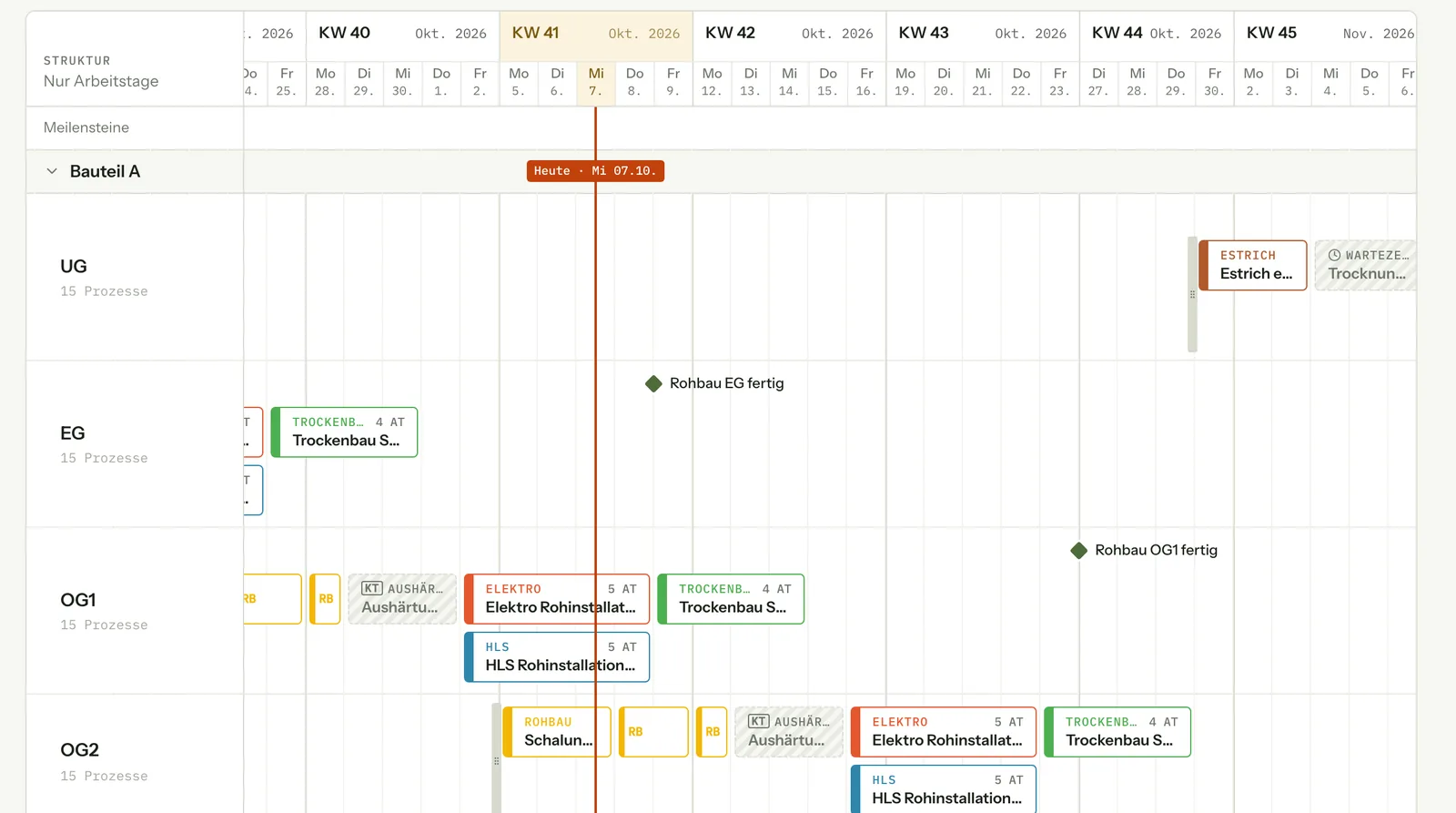Select the EG floor row
The height and width of the screenshot is (813, 1456).
click(135, 443)
